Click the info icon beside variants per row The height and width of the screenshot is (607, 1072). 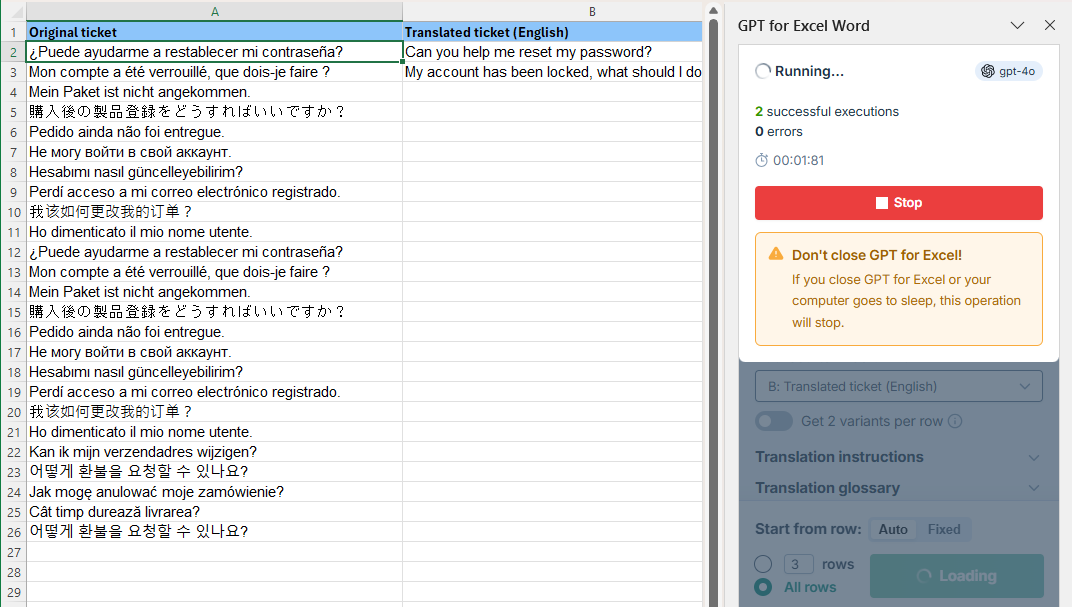(x=955, y=421)
